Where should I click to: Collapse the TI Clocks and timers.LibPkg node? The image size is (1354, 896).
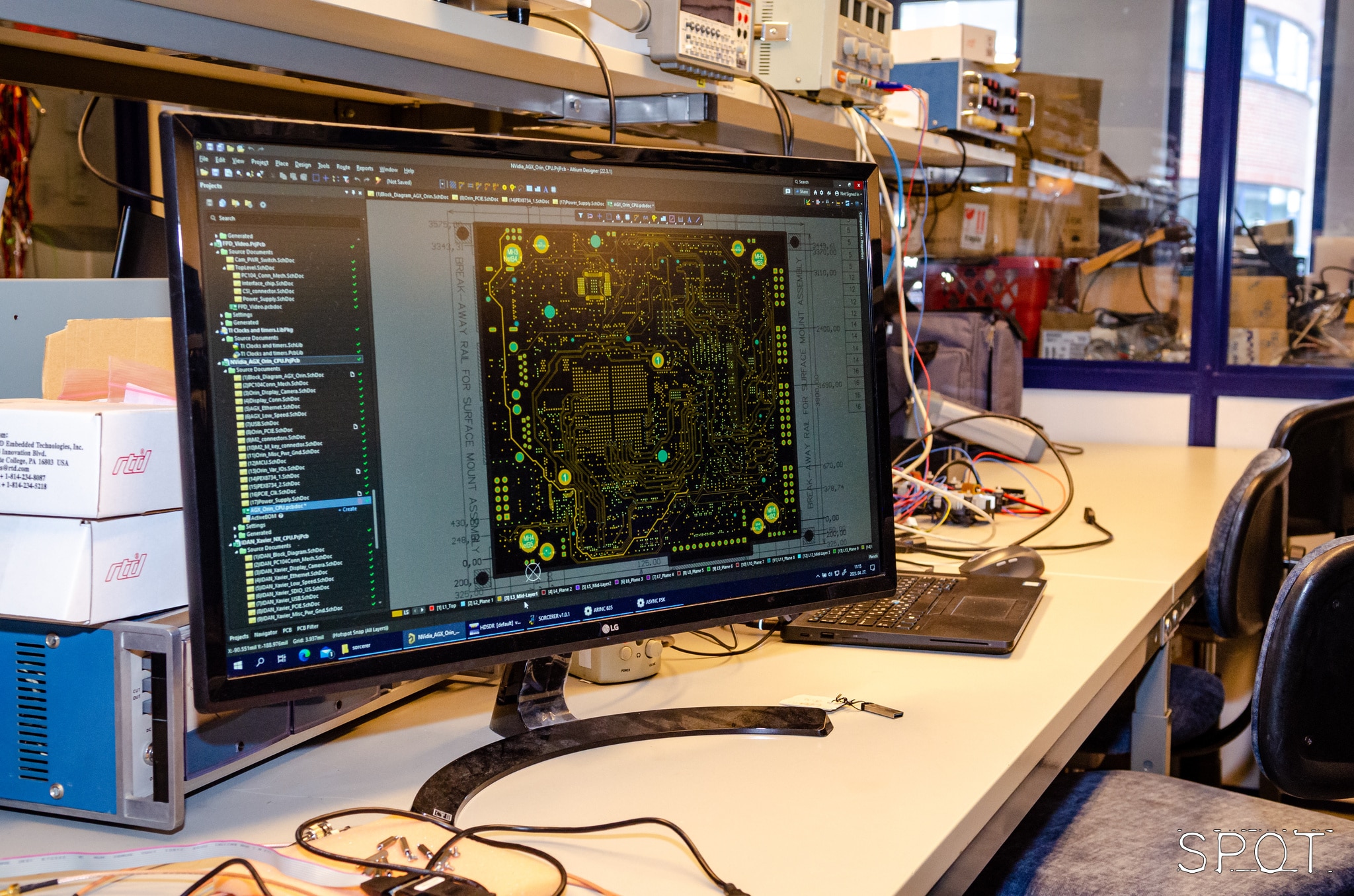[217, 332]
